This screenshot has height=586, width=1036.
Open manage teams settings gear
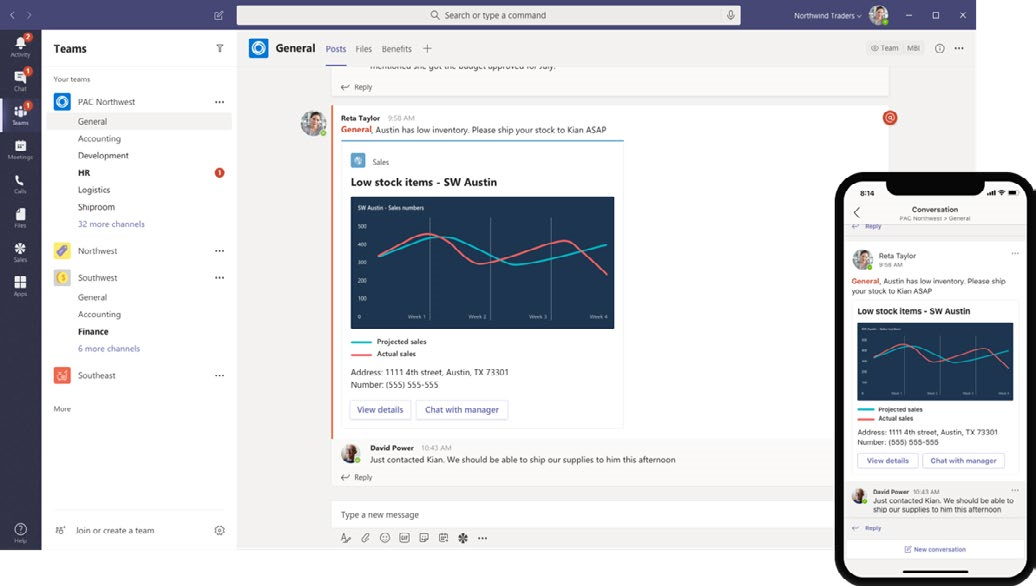(220, 530)
